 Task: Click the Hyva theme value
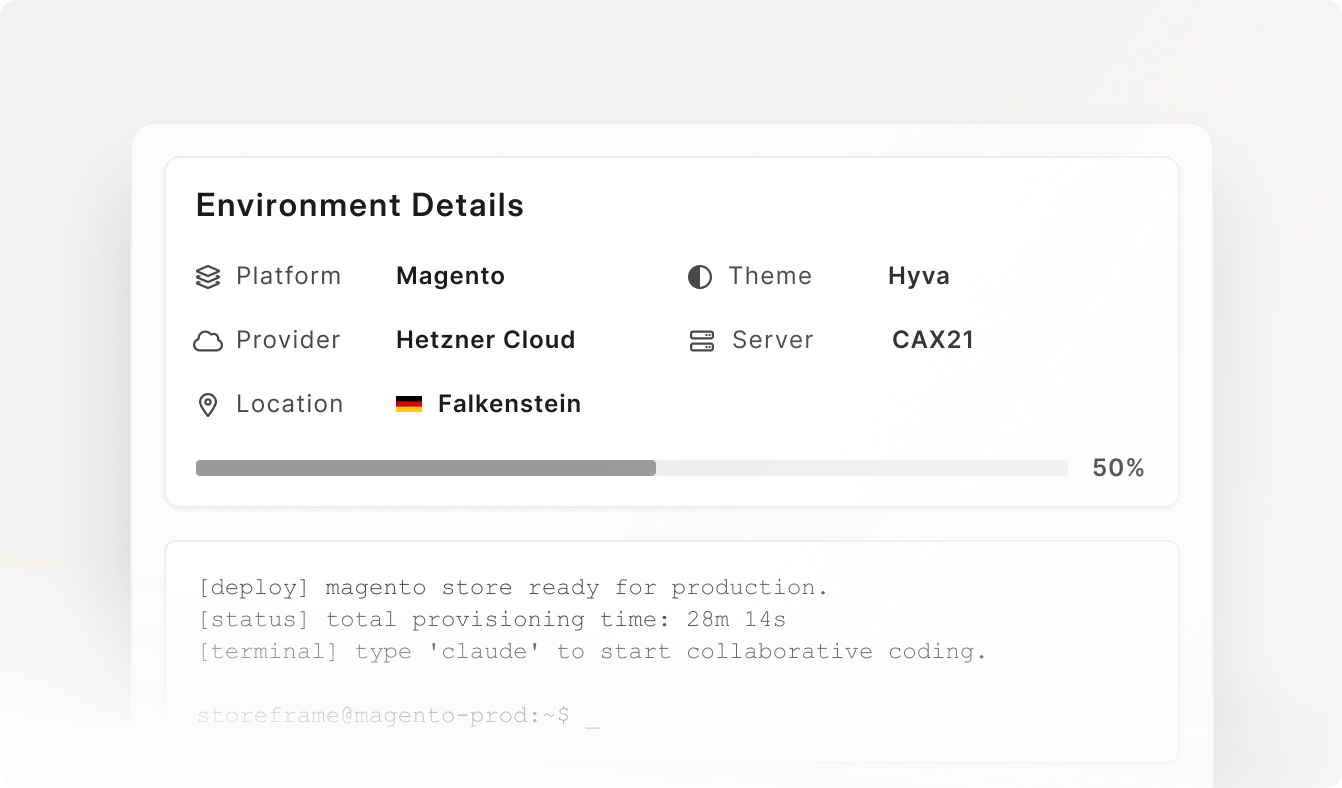pyautogui.click(x=919, y=276)
